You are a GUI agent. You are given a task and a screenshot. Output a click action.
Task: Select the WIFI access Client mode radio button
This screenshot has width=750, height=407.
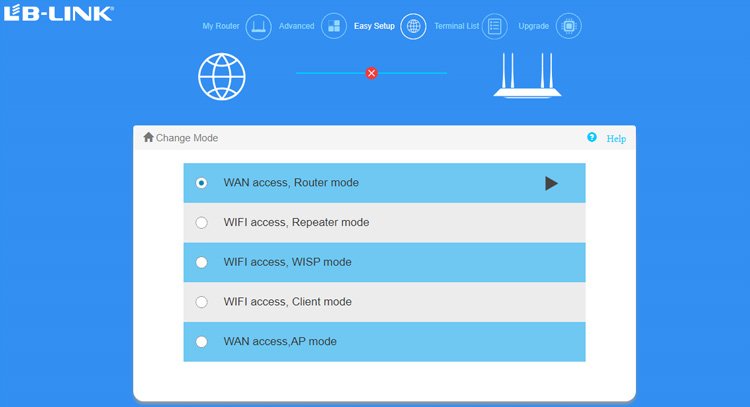[x=201, y=302]
